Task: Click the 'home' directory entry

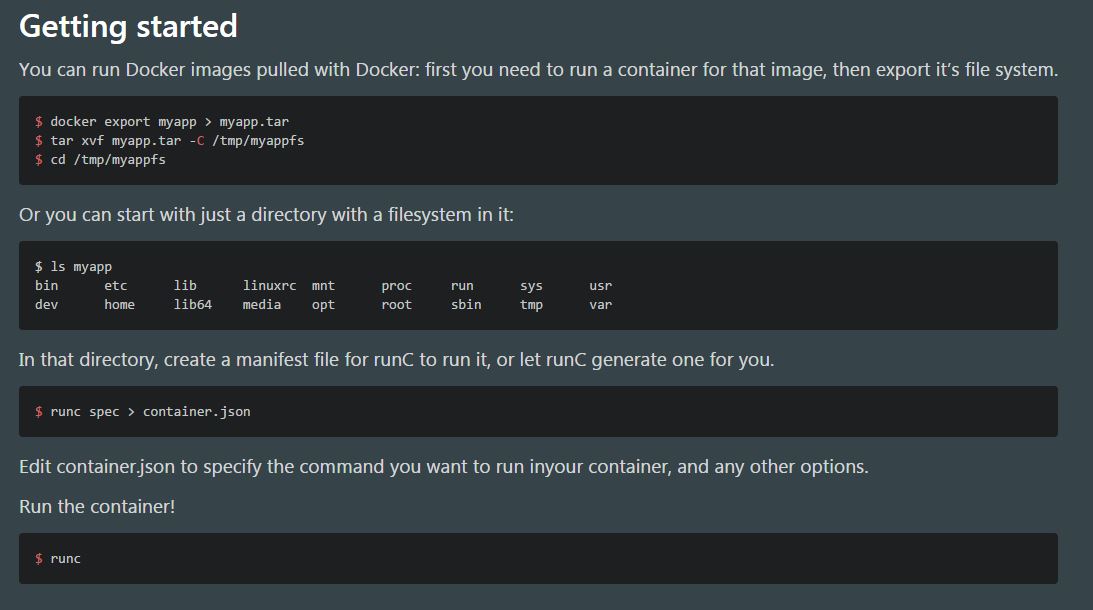Action: click(x=119, y=305)
